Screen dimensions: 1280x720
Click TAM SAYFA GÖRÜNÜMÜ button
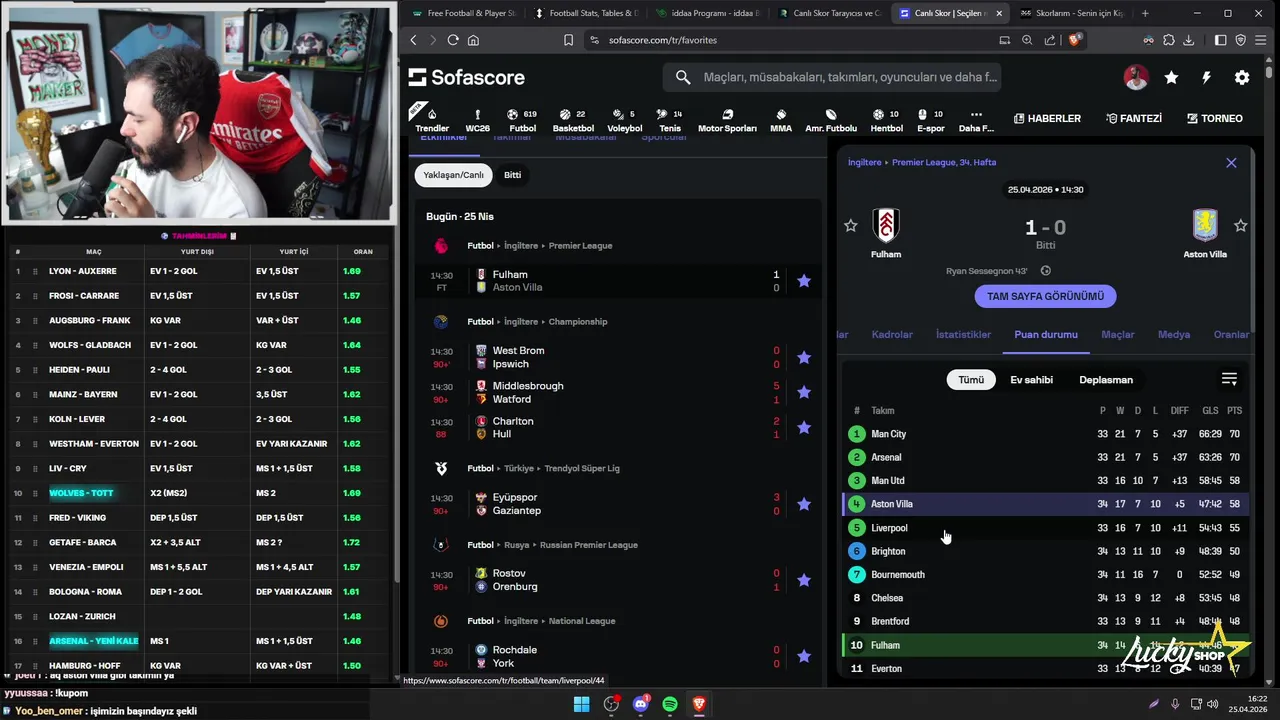[1046, 296]
